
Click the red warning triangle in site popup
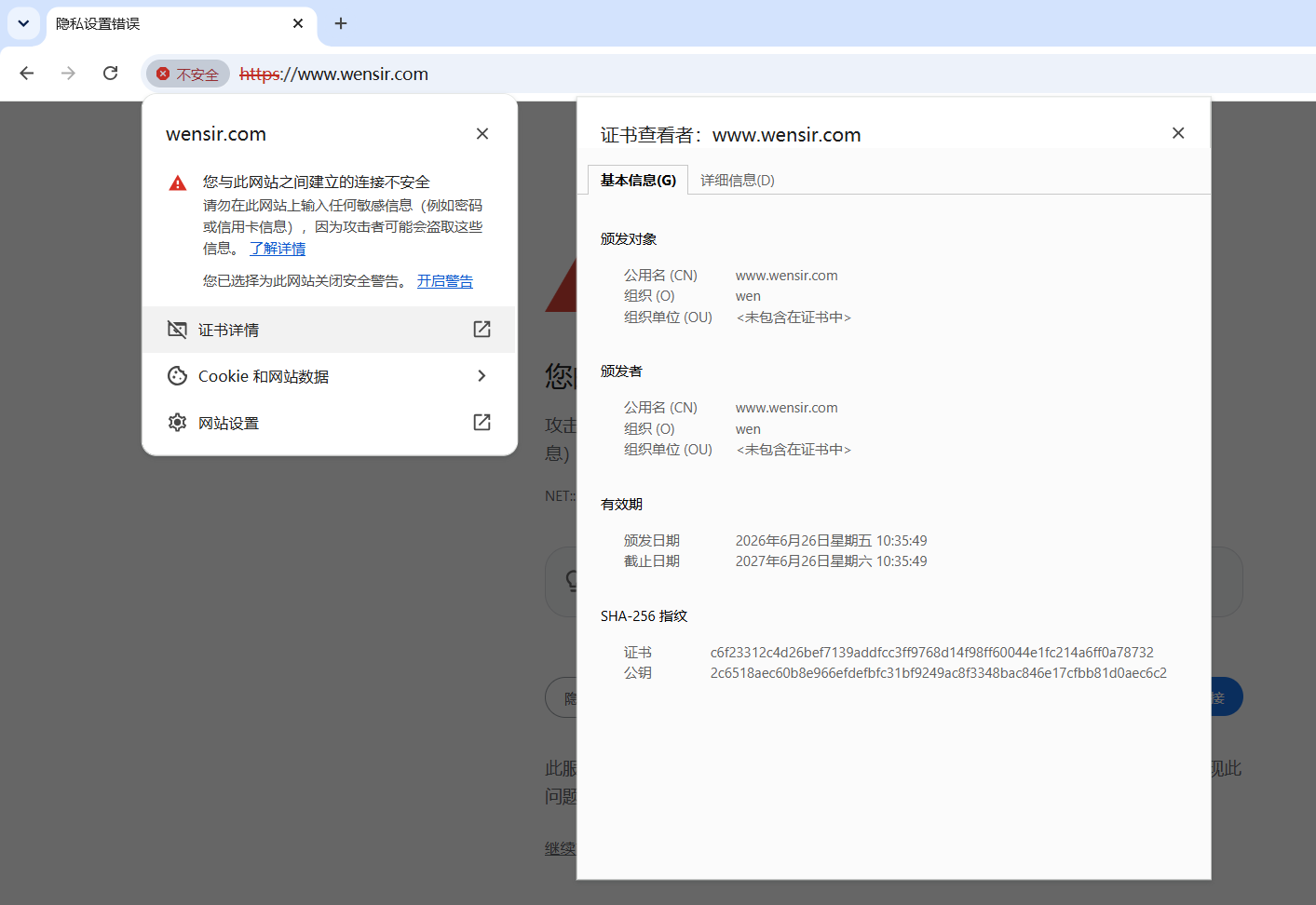pos(178,182)
